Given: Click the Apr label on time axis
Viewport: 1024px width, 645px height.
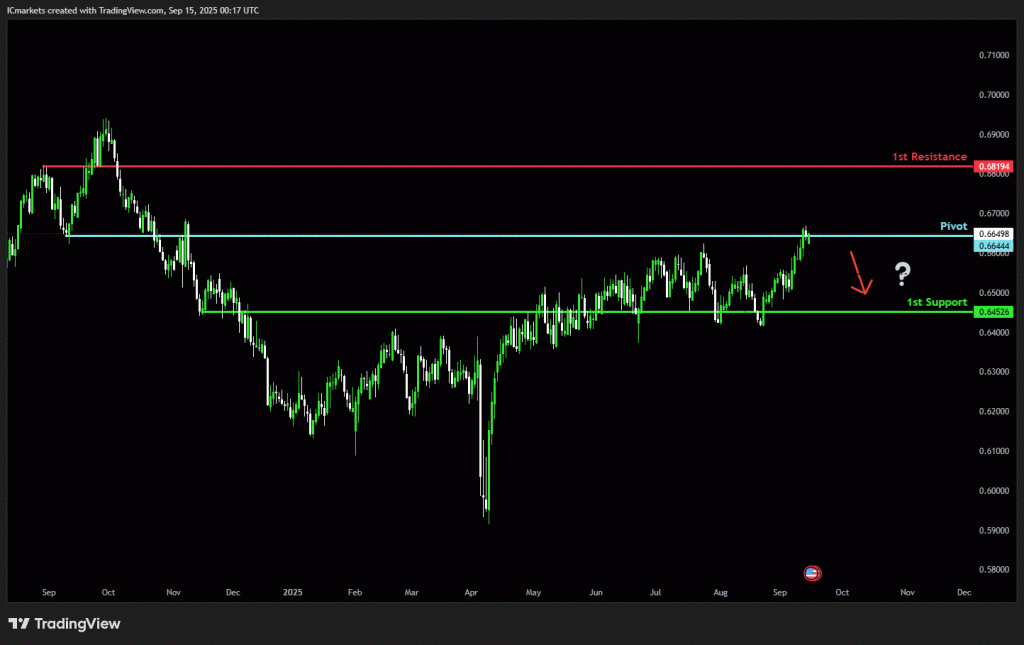Looking at the screenshot, I should [x=471, y=592].
